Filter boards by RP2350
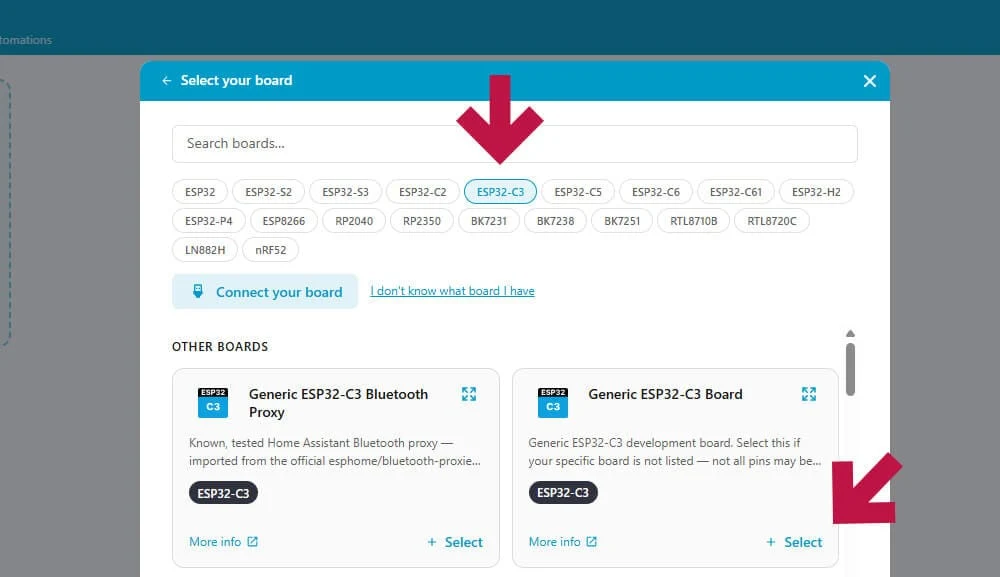The height and width of the screenshot is (577, 1000). 422,221
